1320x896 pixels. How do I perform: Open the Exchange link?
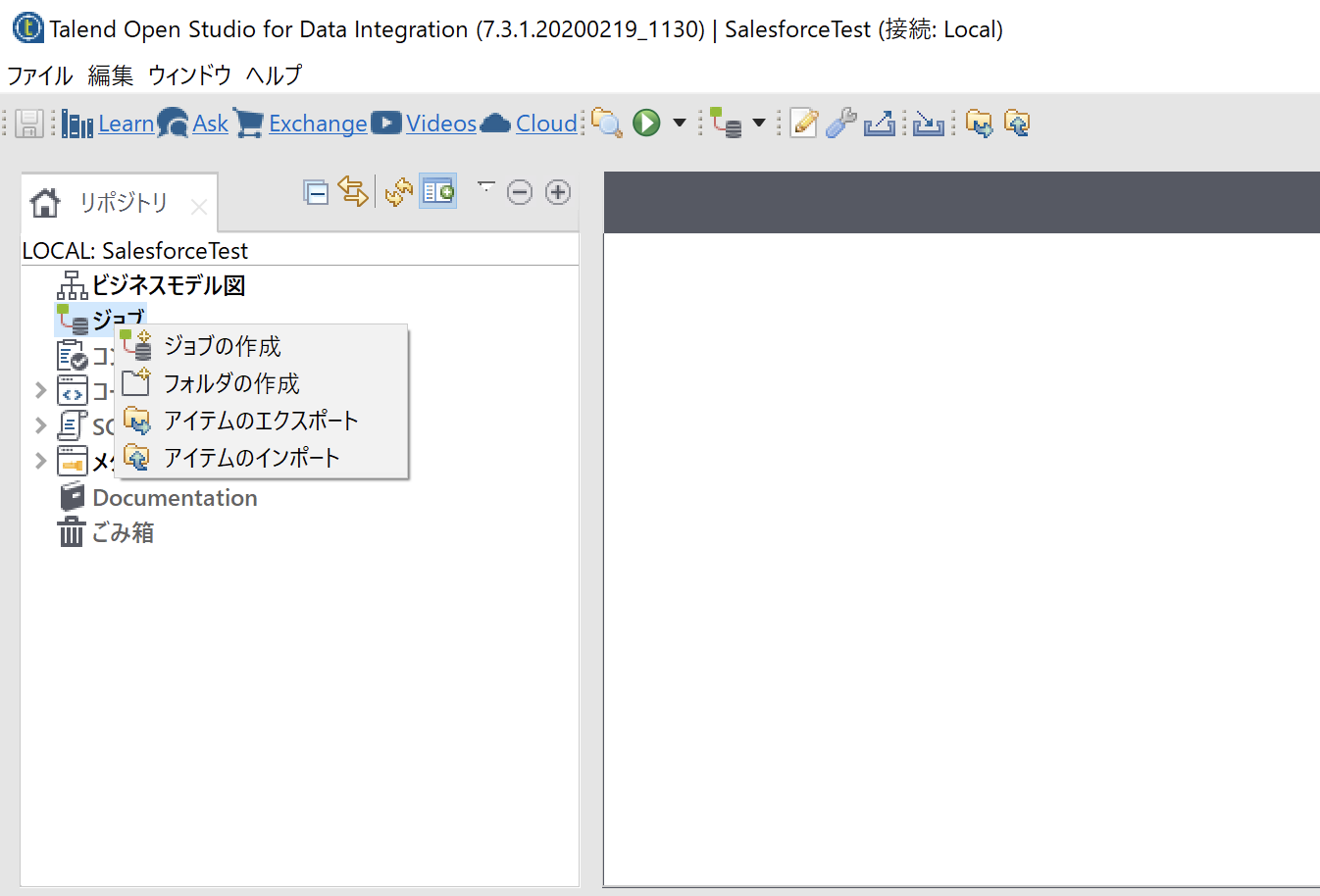tap(317, 123)
